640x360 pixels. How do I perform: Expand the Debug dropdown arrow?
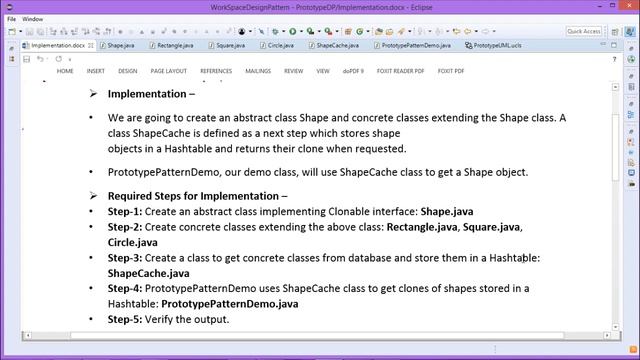pyautogui.click(x=283, y=31)
